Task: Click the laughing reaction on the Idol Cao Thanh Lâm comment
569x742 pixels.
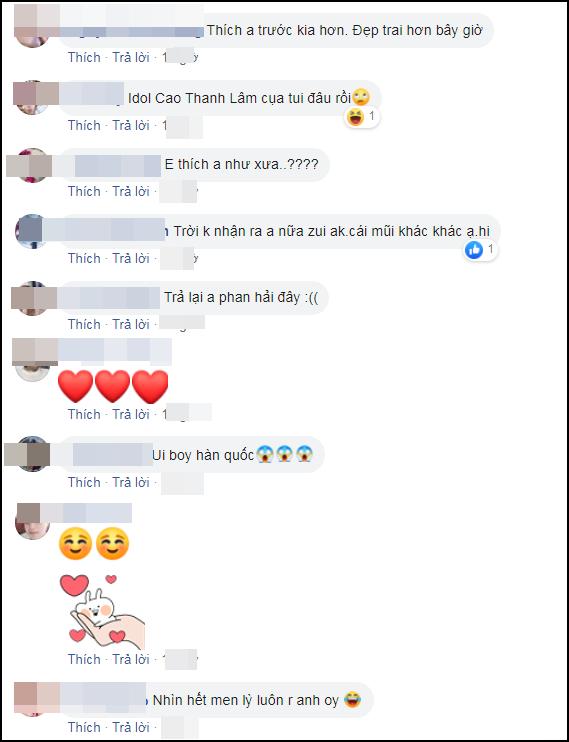Action: (x=355, y=116)
